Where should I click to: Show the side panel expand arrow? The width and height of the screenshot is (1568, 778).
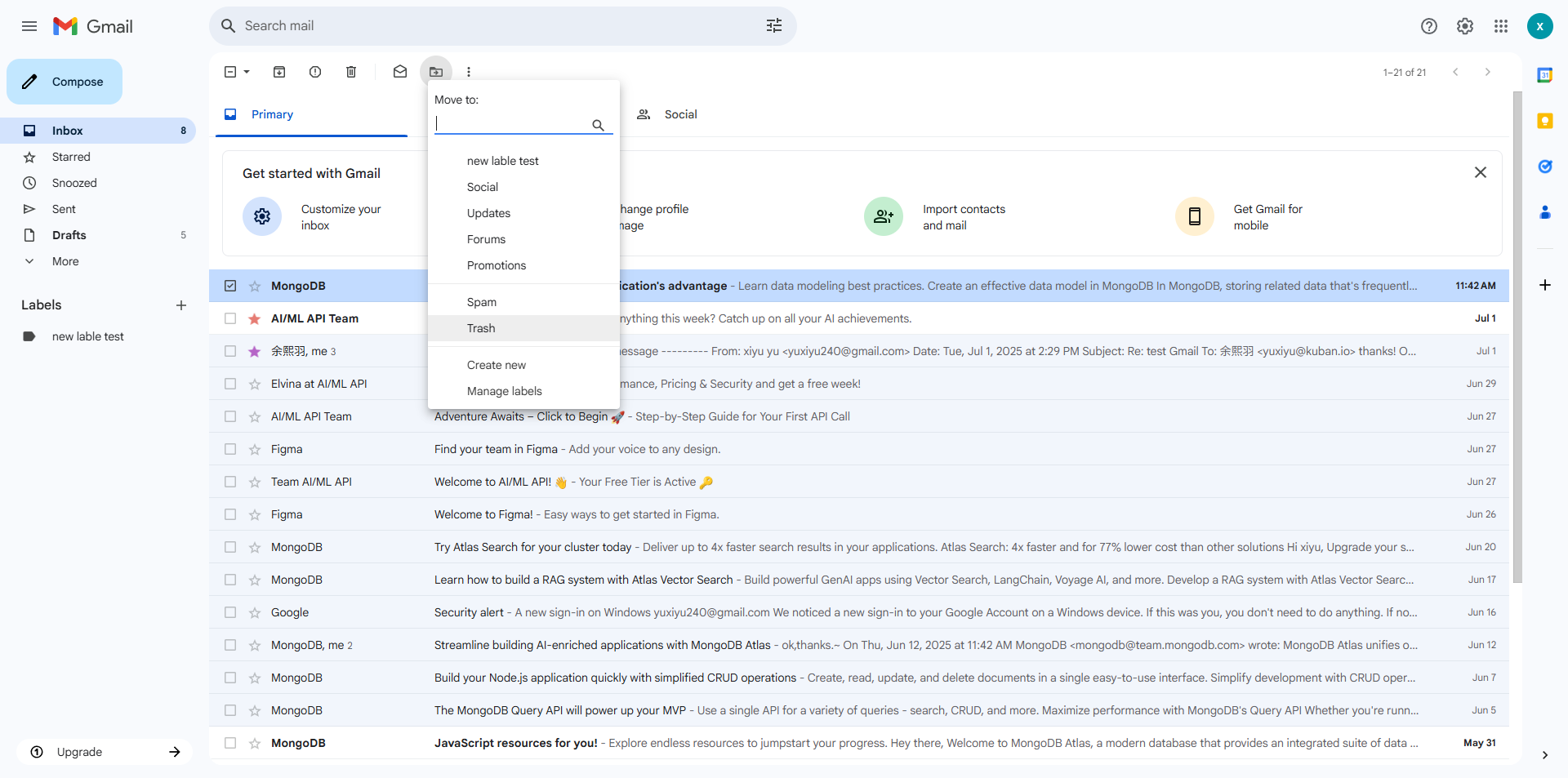[x=1544, y=755]
